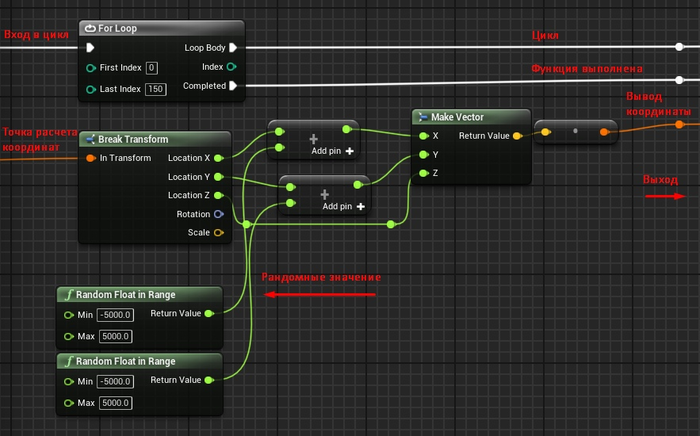Click the Z input pin on Make Vector
The height and width of the screenshot is (436, 700).
423,173
